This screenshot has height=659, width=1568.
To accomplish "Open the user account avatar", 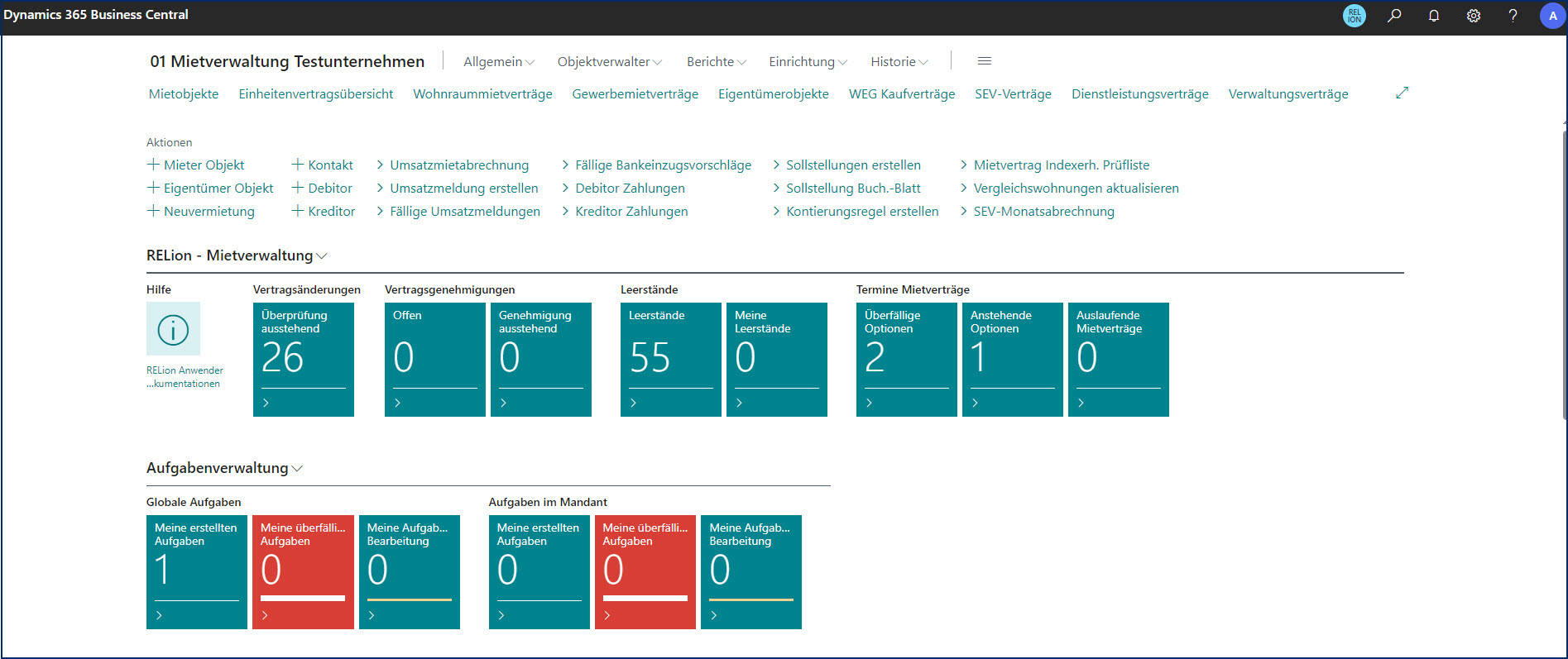I will [1552, 16].
